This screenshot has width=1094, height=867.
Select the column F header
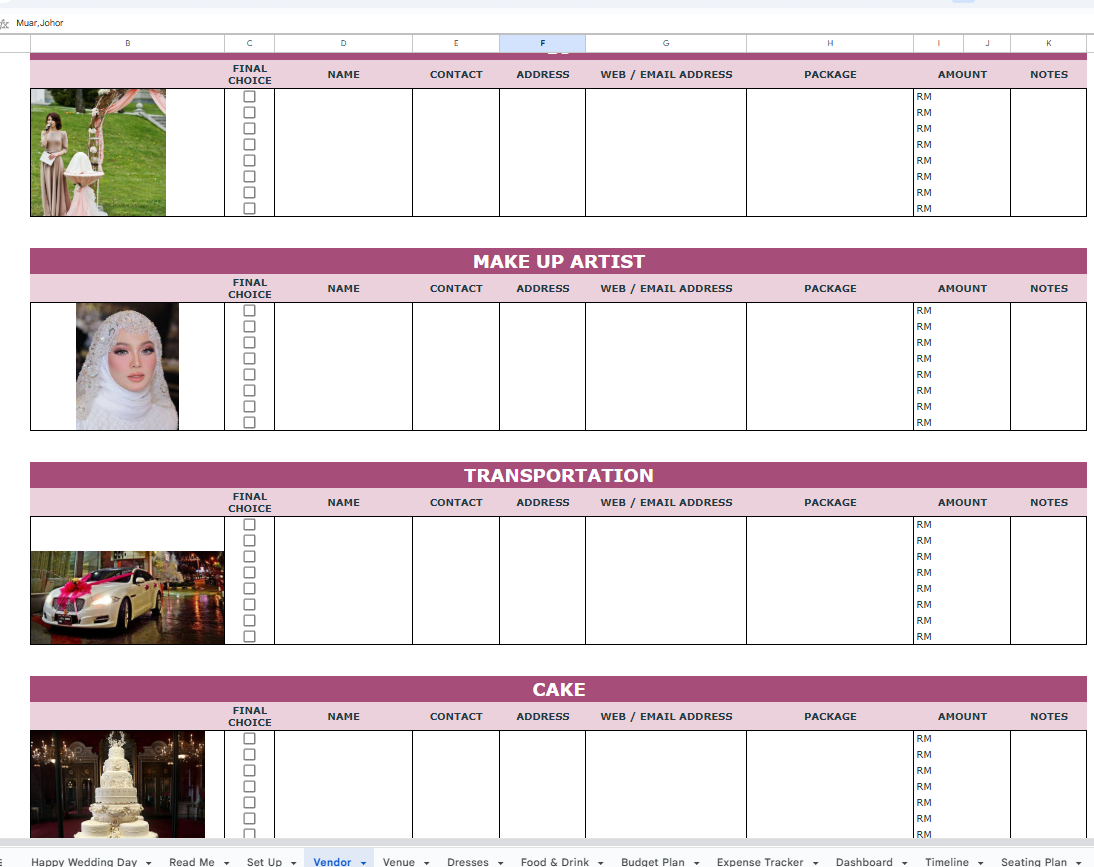(542, 43)
